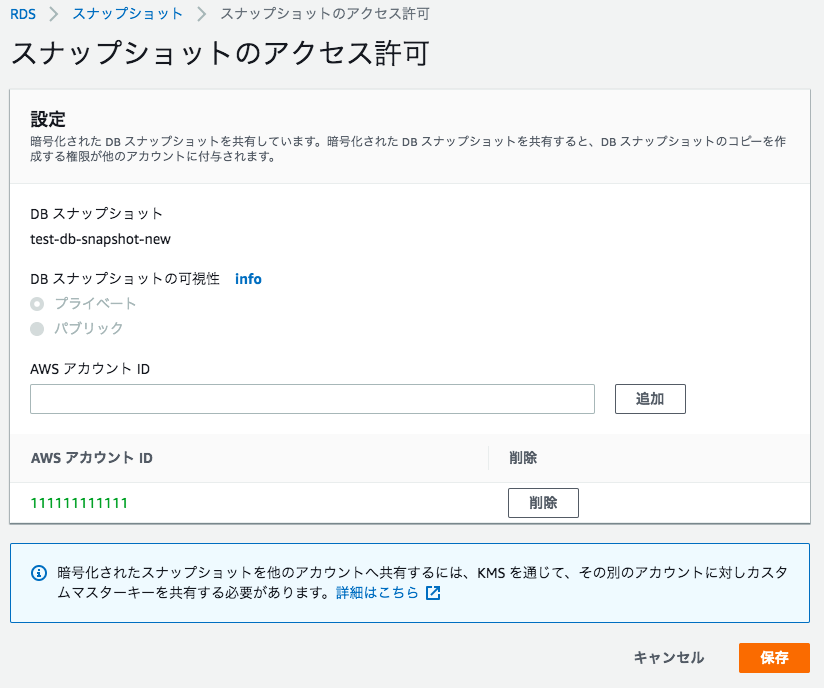Screen dimensions: 824x688
Task: Click 削除 button for account 111111111111
Action: coord(543,503)
